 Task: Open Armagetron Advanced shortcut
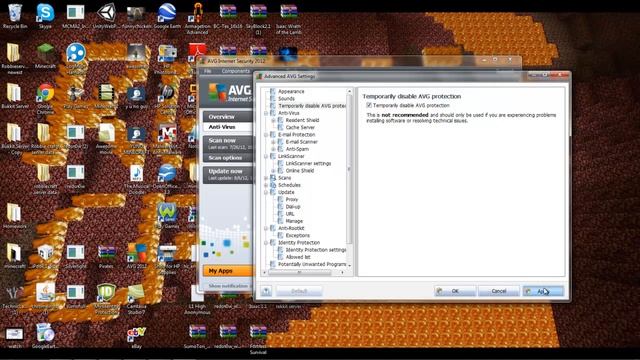click(x=197, y=18)
